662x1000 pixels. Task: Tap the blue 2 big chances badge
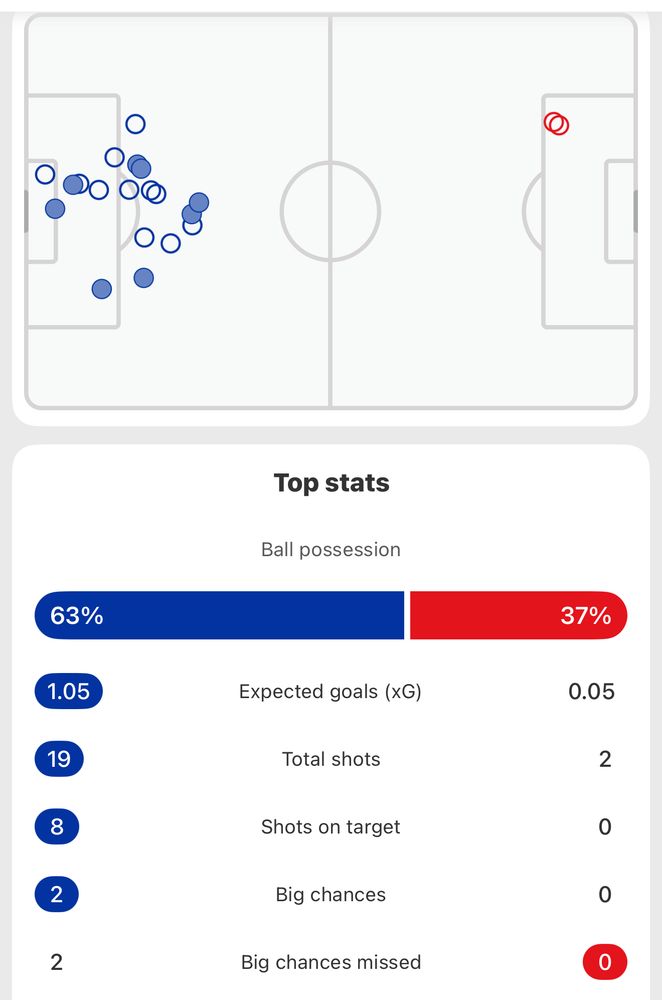[57, 894]
